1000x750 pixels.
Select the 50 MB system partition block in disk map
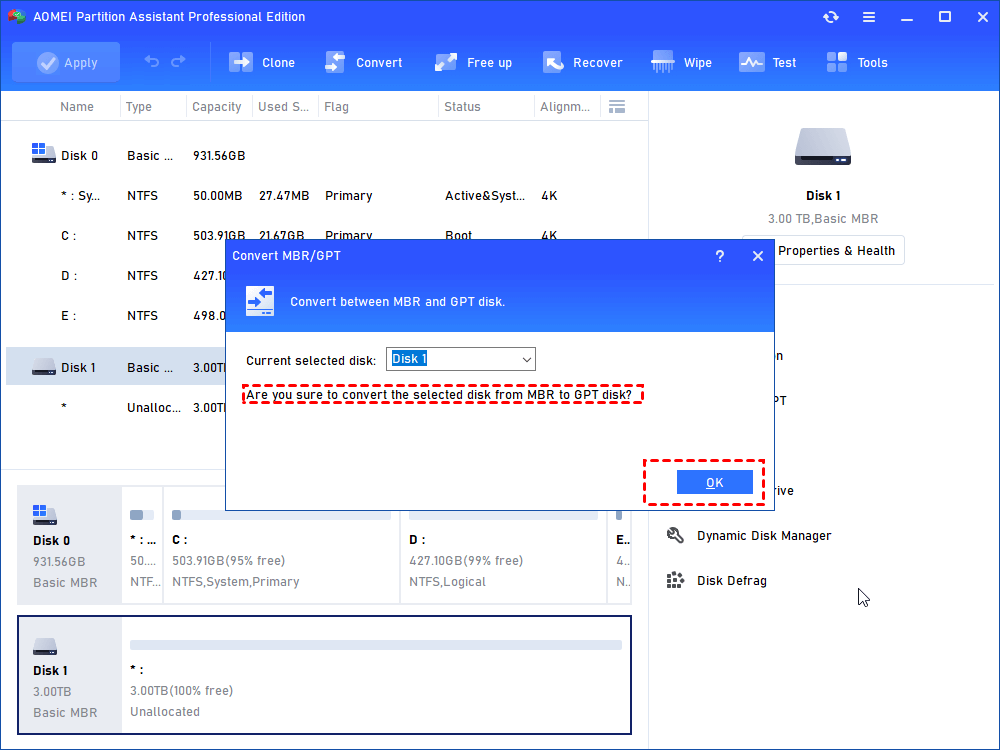142,545
